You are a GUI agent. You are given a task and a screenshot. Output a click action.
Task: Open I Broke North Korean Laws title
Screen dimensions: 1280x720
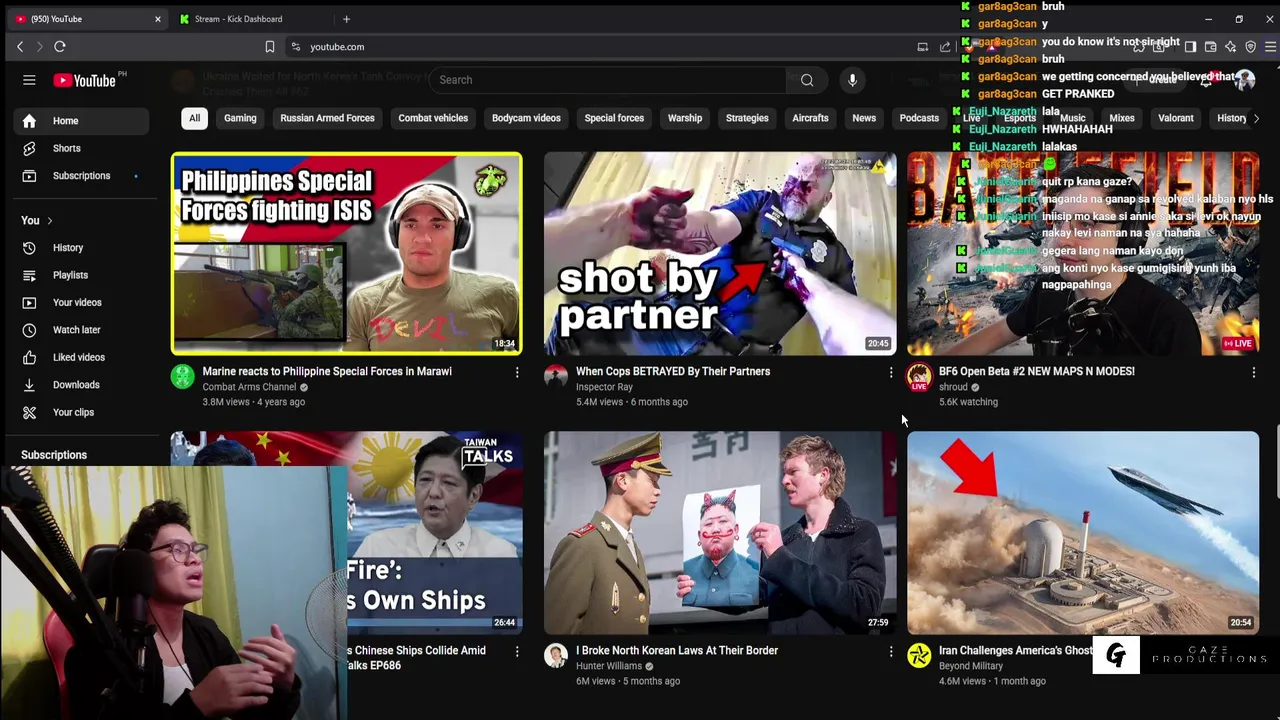point(677,650)
